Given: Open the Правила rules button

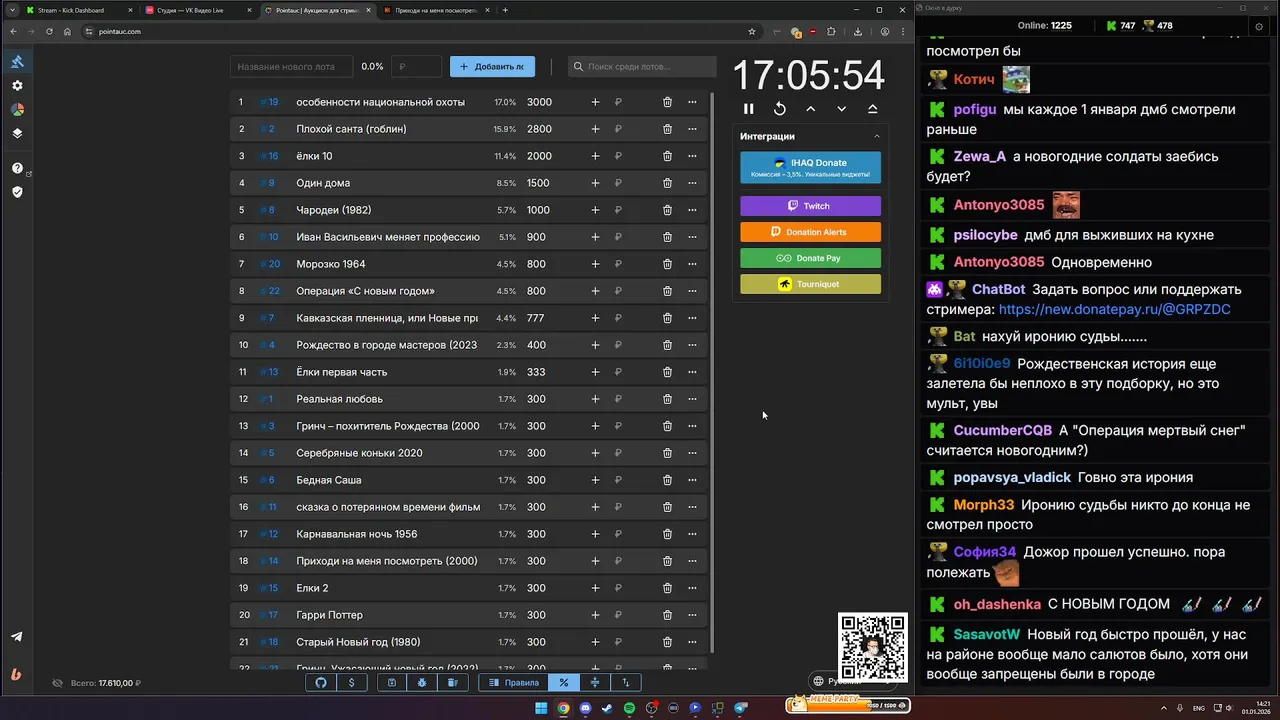Looking at the screenshot, I should tap(513, 683).
